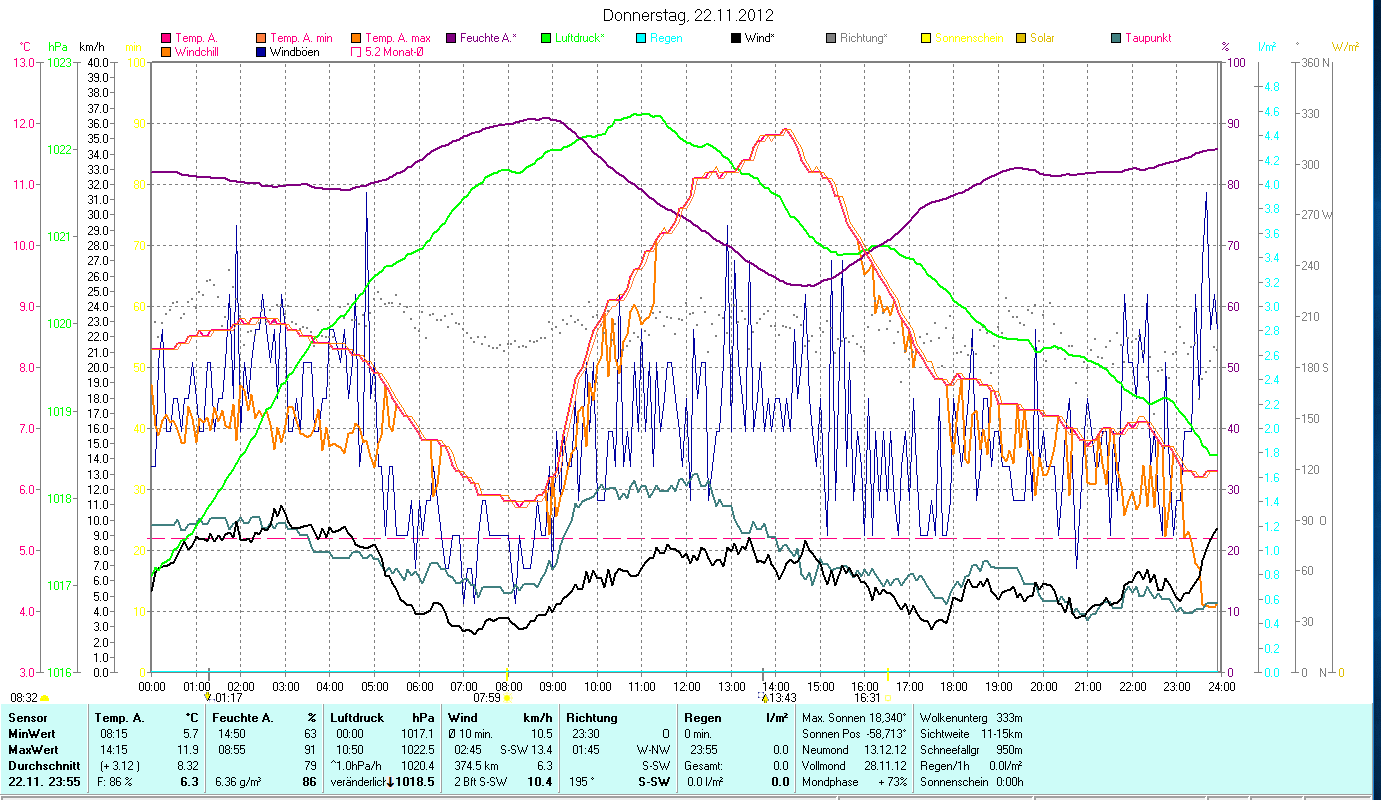Click the chart title Donnerstag, 22.11.2012
Viewport: 1381px width, 800px height.
689,16
